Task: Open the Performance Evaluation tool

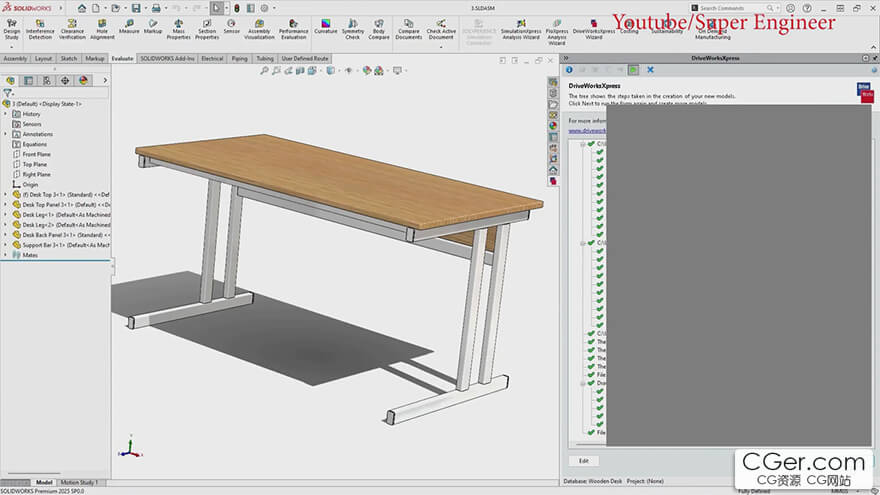Action: (293, 24)
